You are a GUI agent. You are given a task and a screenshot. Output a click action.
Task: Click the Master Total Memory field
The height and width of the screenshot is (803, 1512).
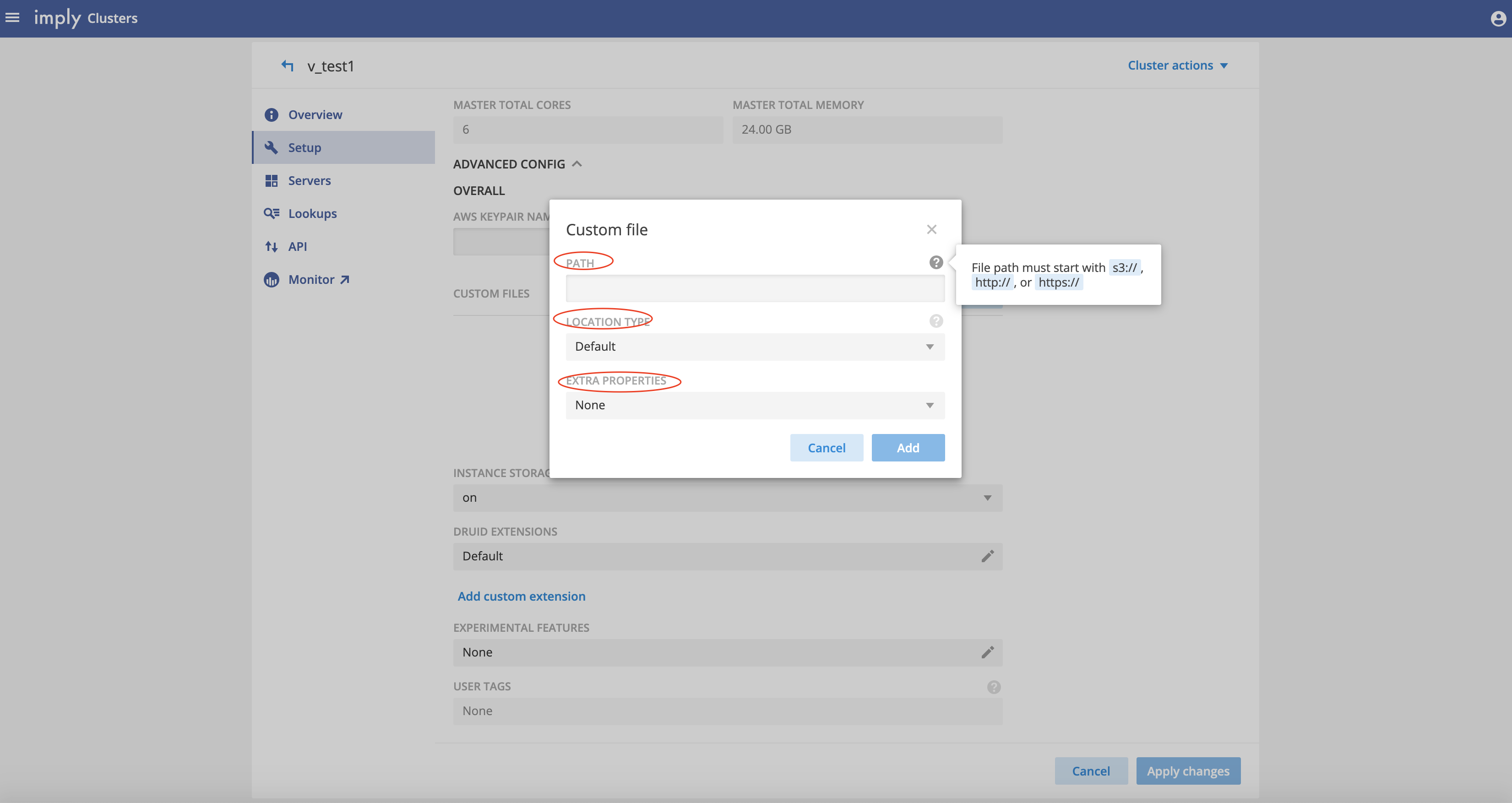click(x=867, y=130)
